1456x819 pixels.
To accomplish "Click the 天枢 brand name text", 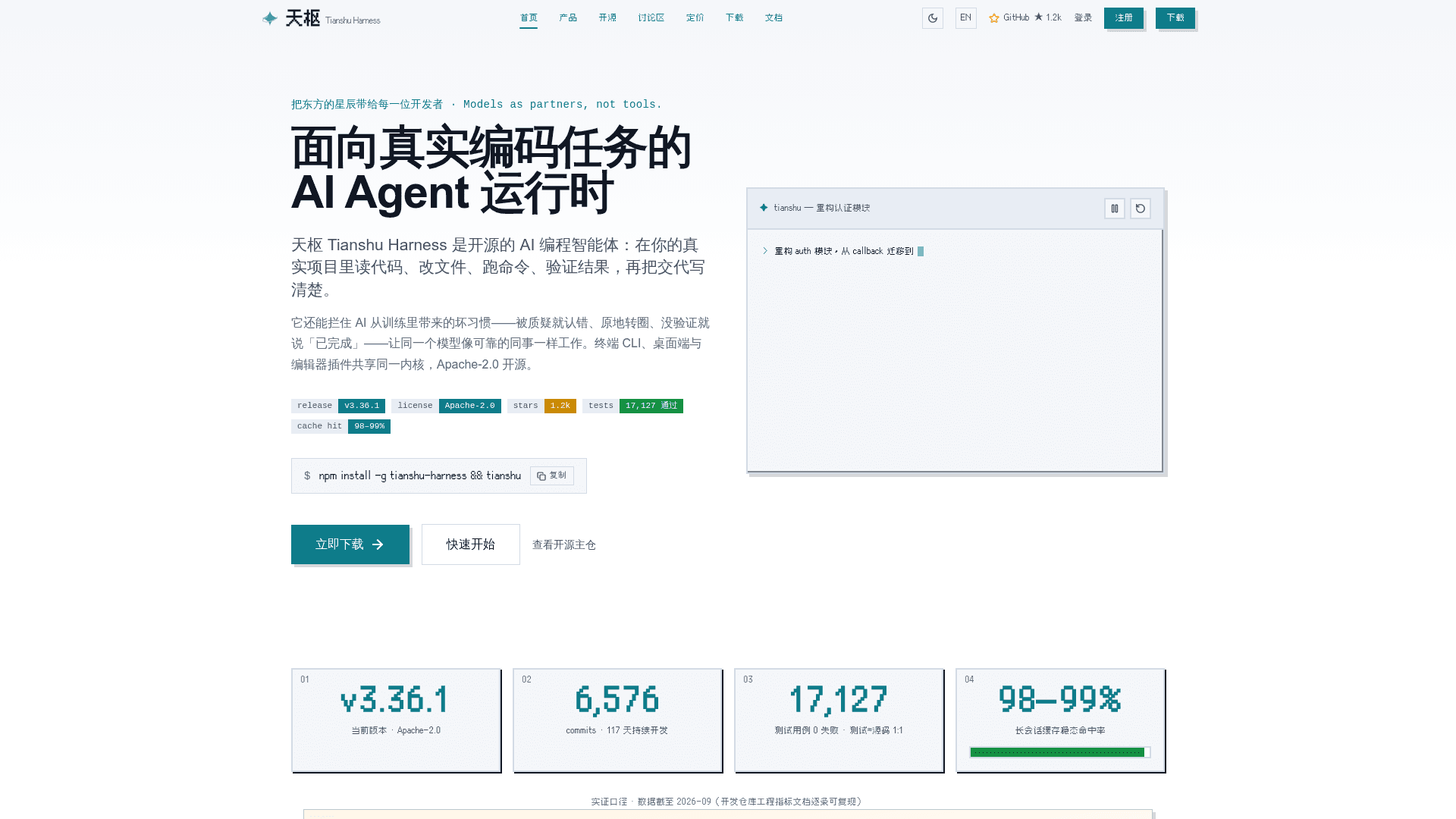I will 303,18.
